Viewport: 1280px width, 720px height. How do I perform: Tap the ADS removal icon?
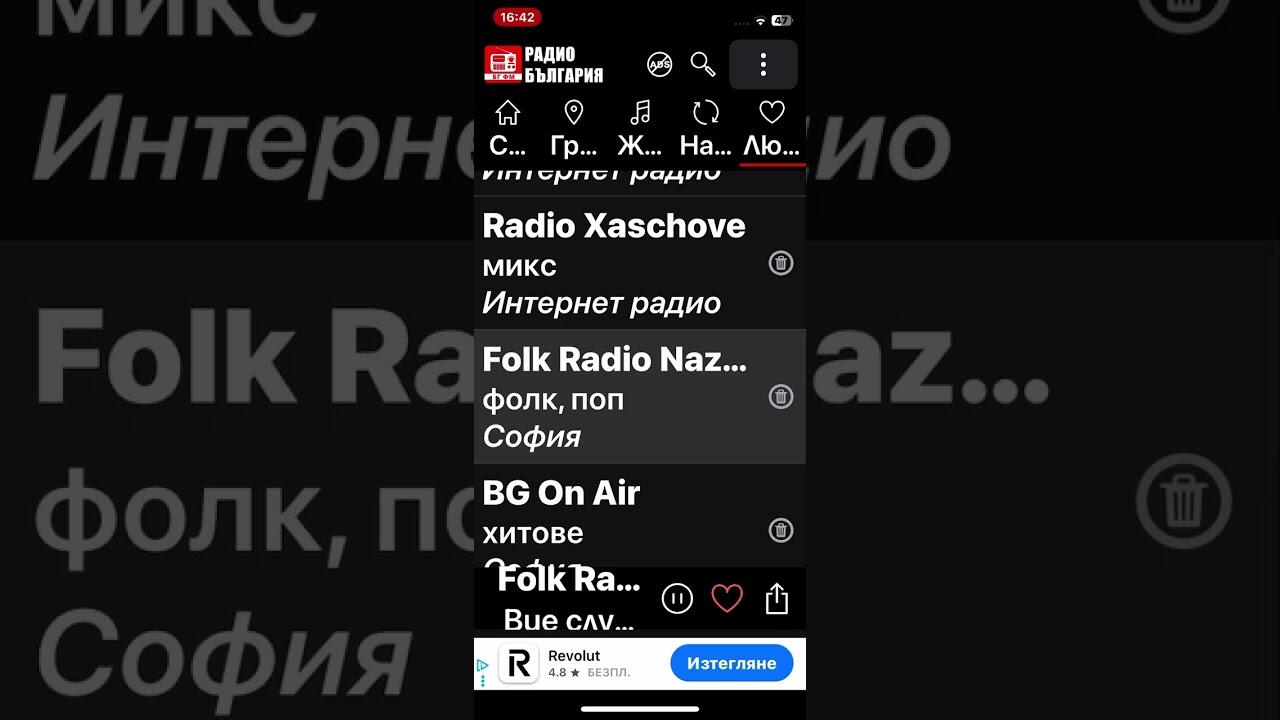click(660, 65)
